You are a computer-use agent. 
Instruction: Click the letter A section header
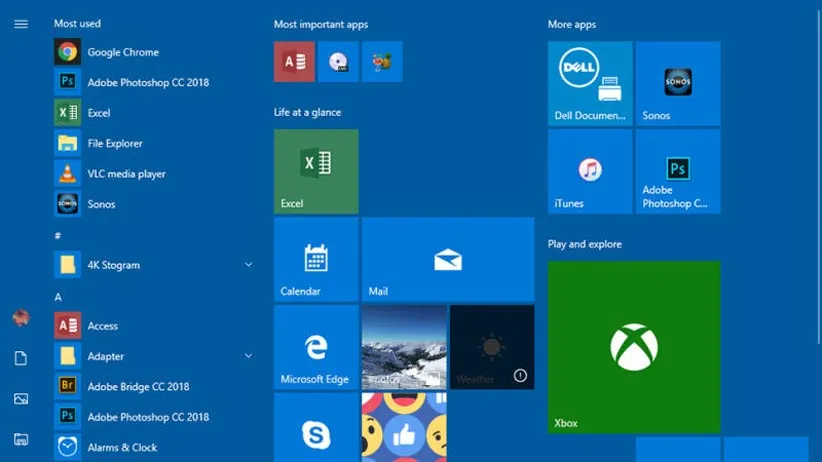click(x=58, y=297)
